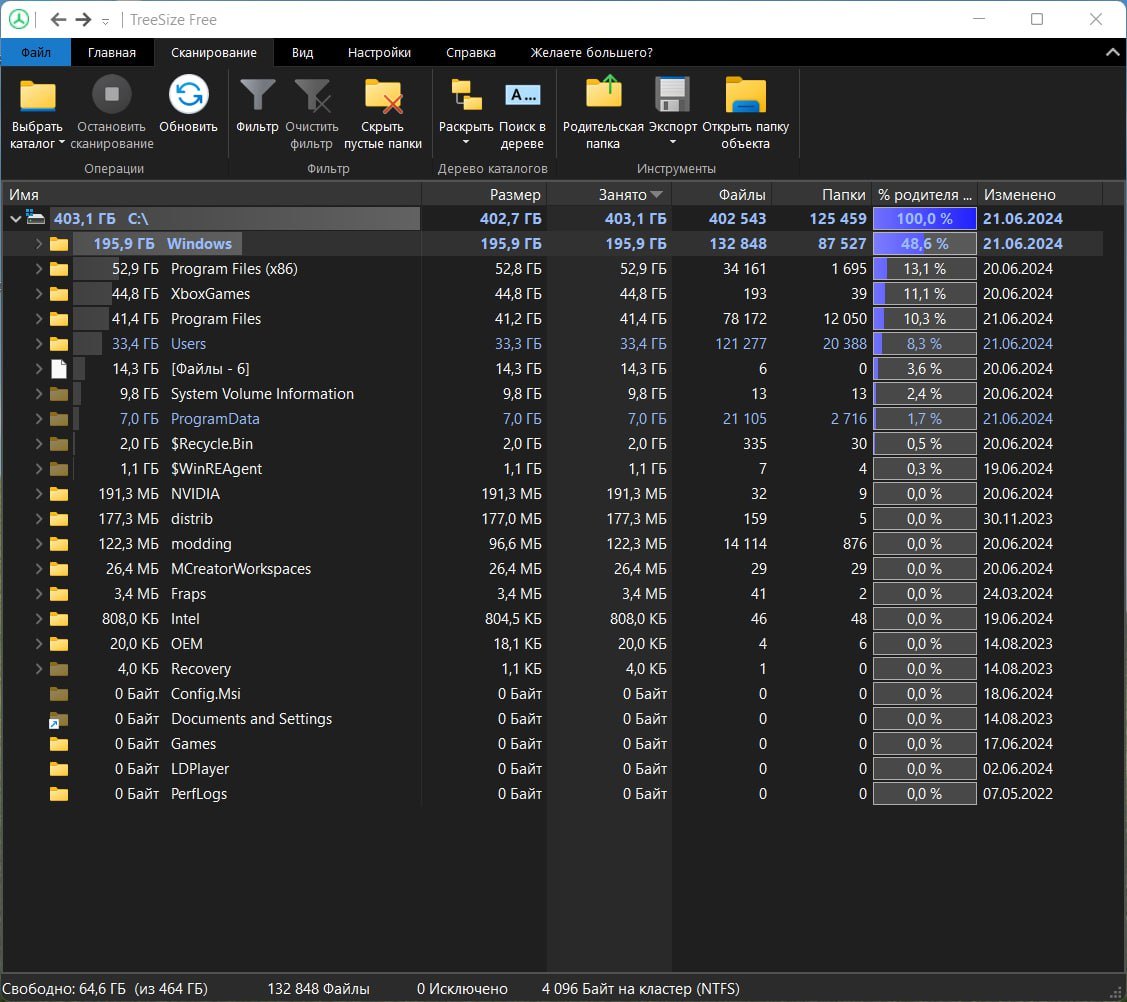This screenshot has height=1002, width=1127.
Task: Sort by % родителя column header
Action: tap(924, 195)
